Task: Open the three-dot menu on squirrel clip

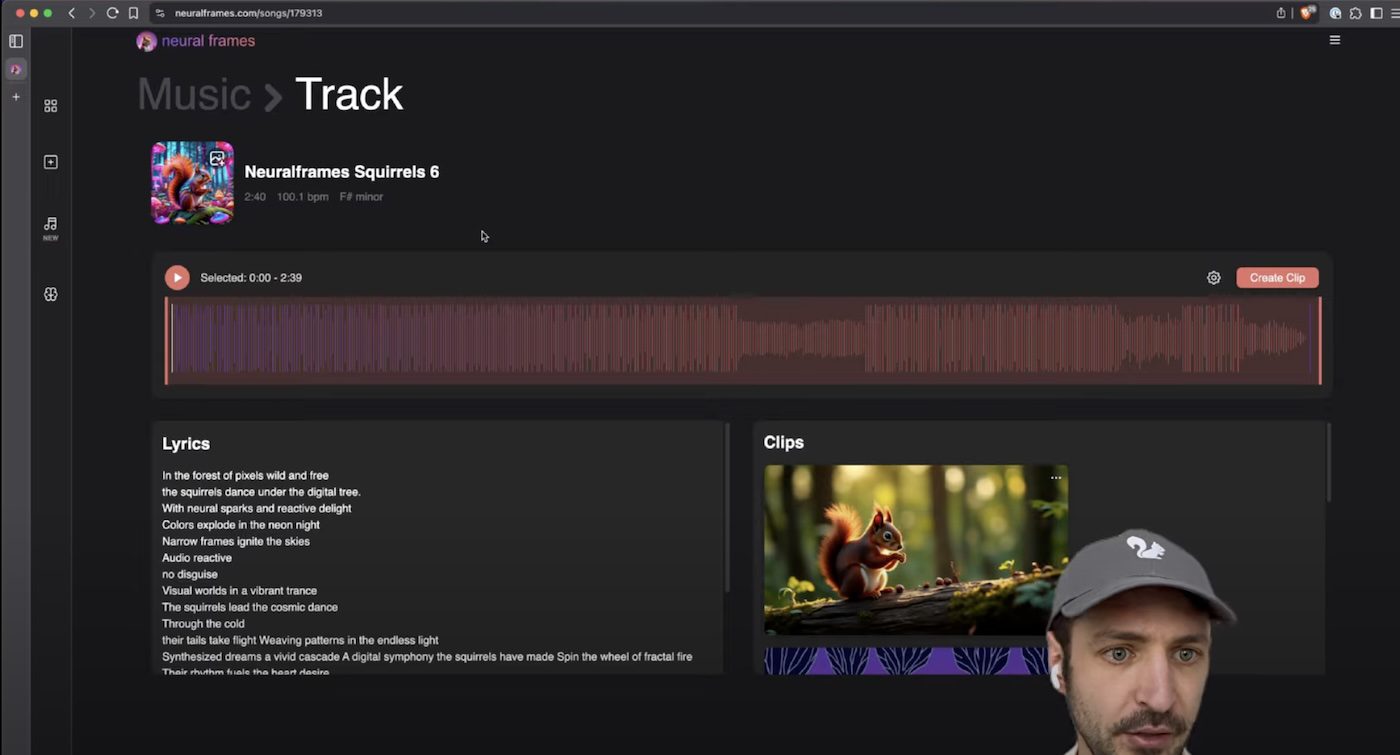Action: tap(1055, 478)
